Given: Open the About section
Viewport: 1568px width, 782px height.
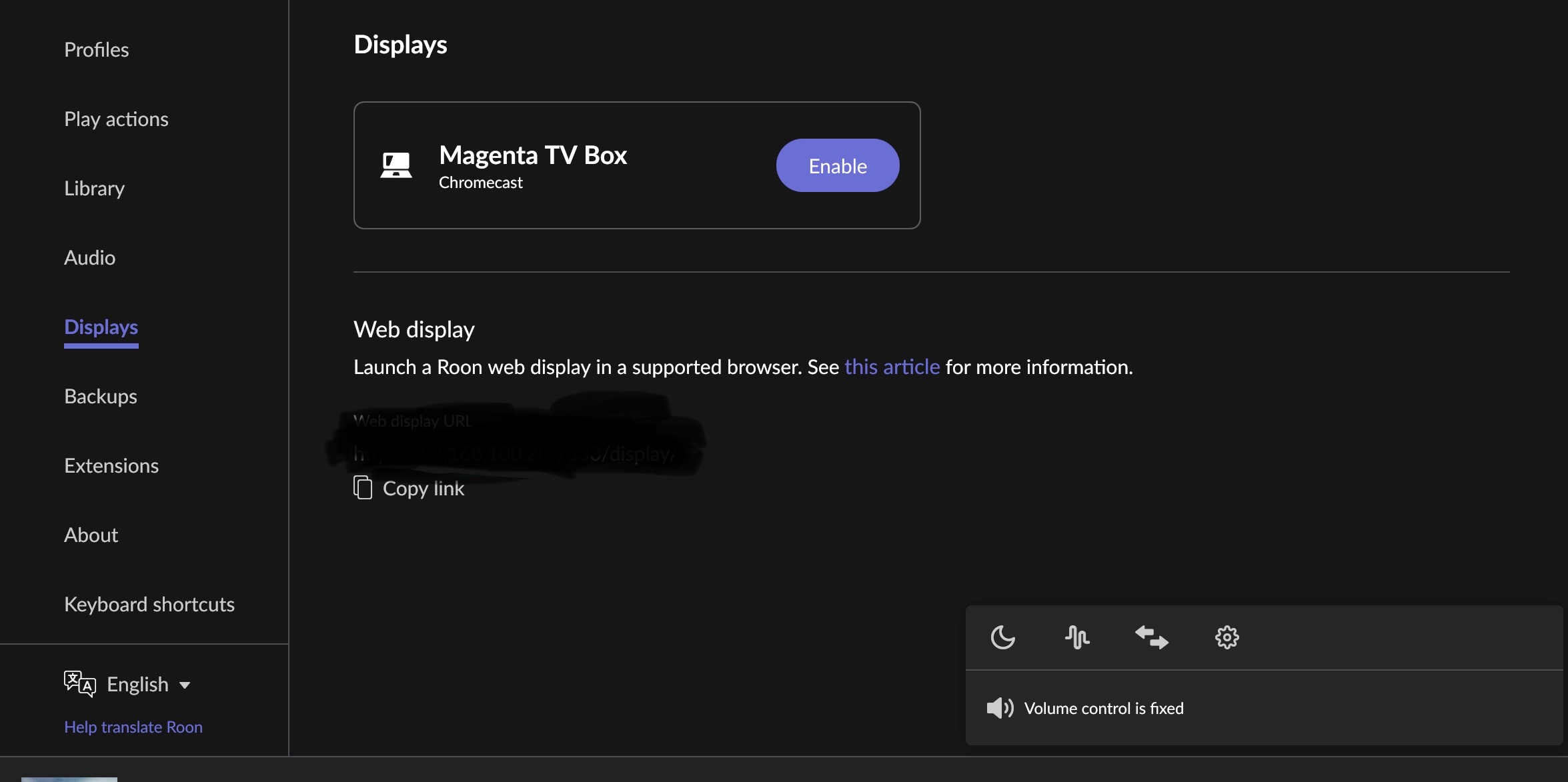Looking at the screenshot, I should coord(91,535).
